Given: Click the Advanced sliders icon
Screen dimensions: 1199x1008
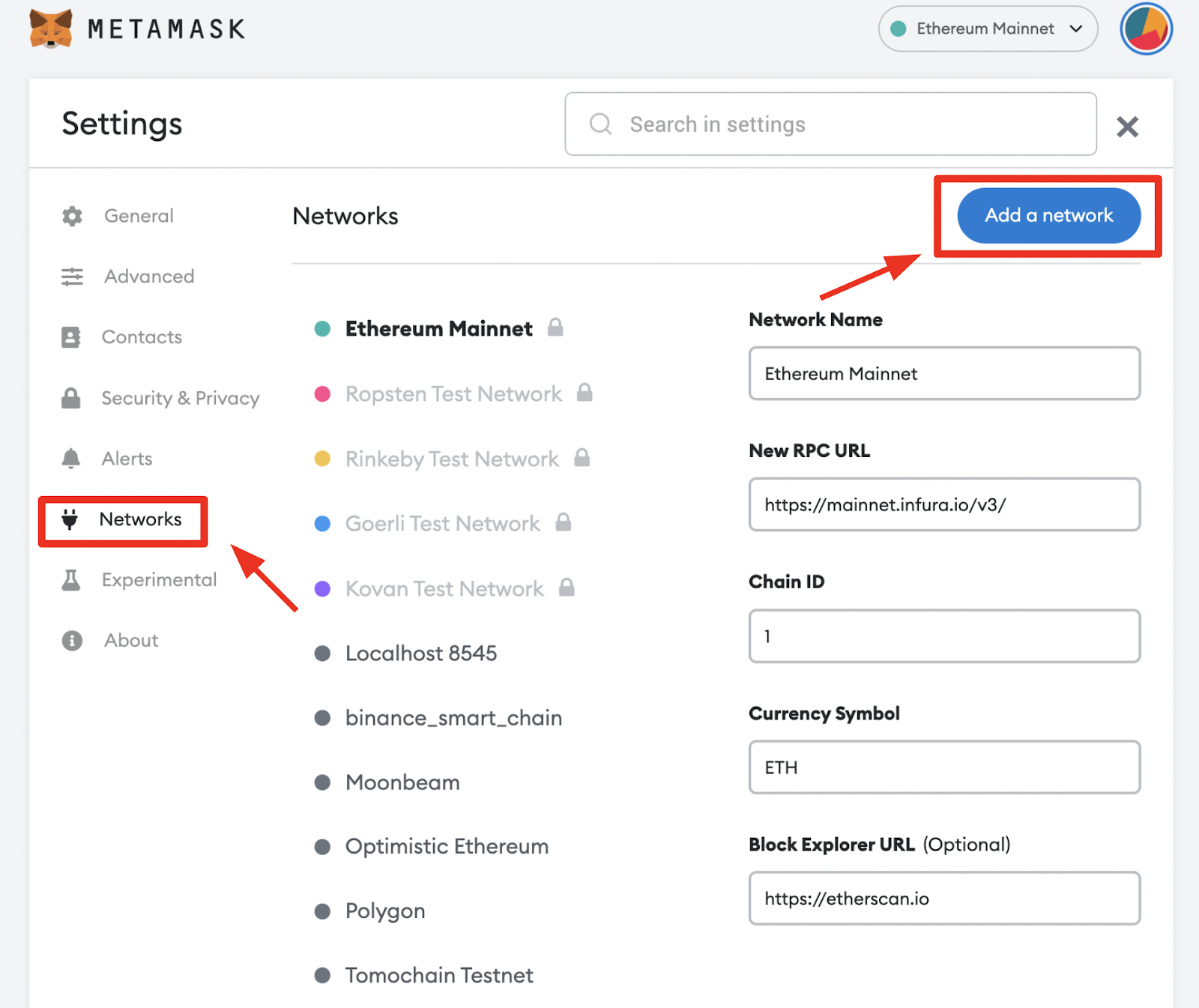Looking at the screenshot, I should (x=72, y=277).
